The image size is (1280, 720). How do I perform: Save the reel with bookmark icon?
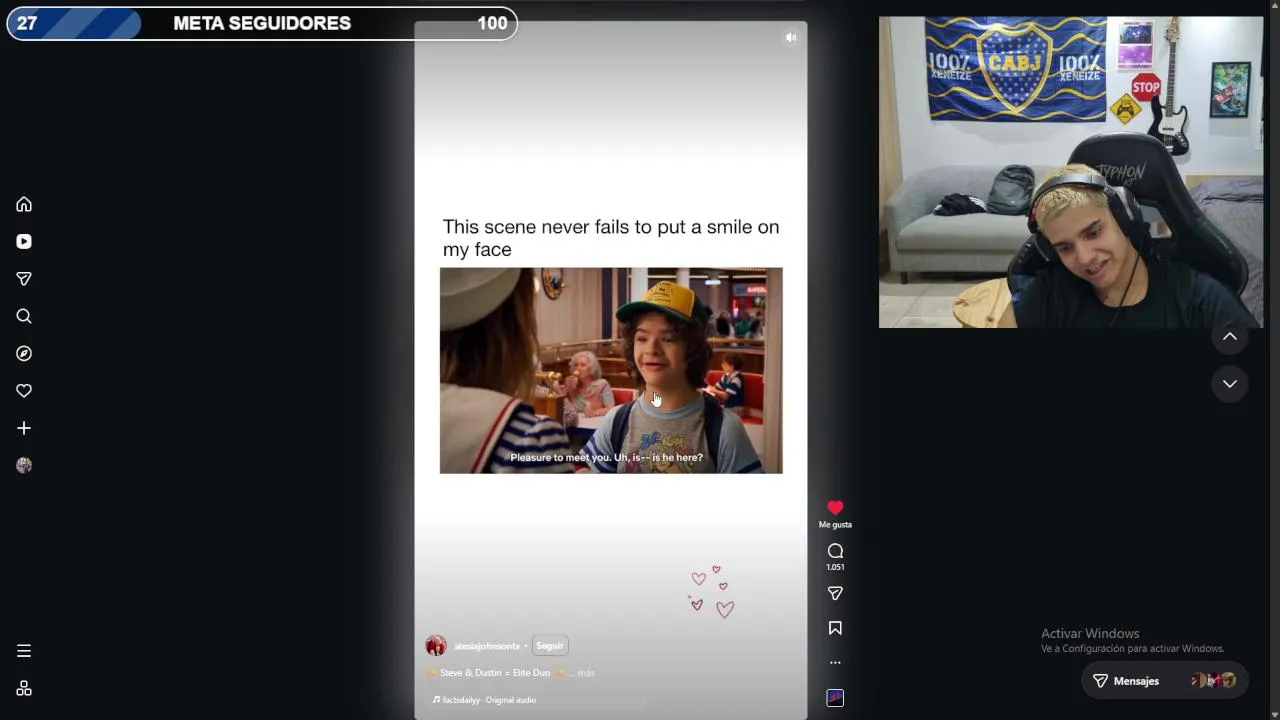835,628
